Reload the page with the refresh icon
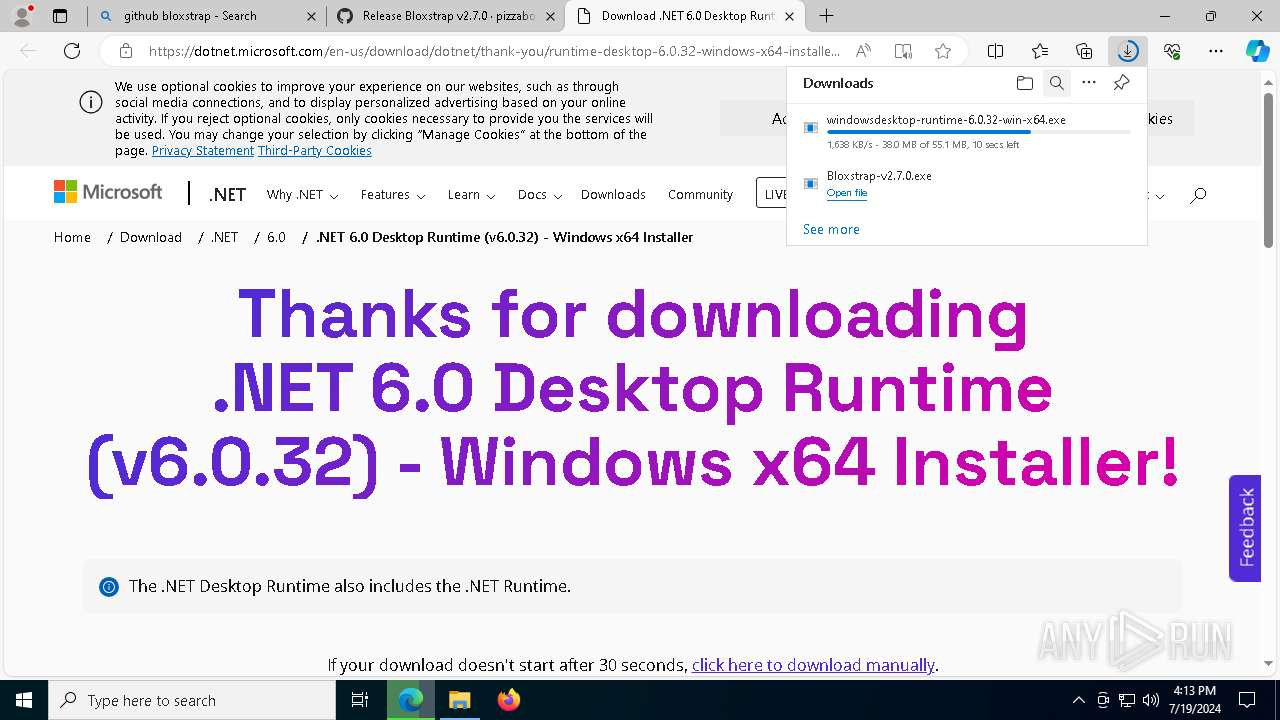 click(72, 51)
